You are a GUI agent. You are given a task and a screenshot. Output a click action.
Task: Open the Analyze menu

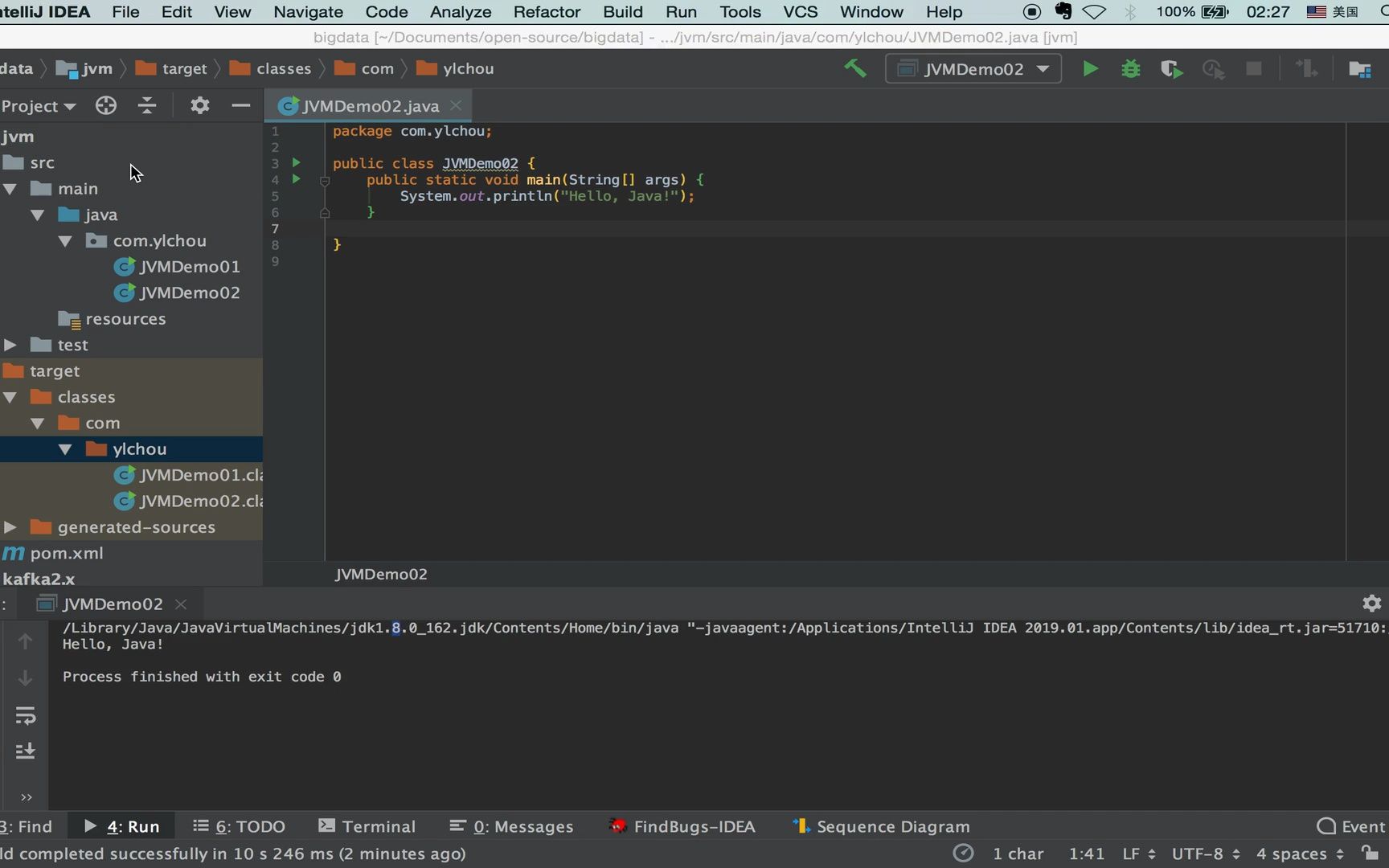(461, 12)
